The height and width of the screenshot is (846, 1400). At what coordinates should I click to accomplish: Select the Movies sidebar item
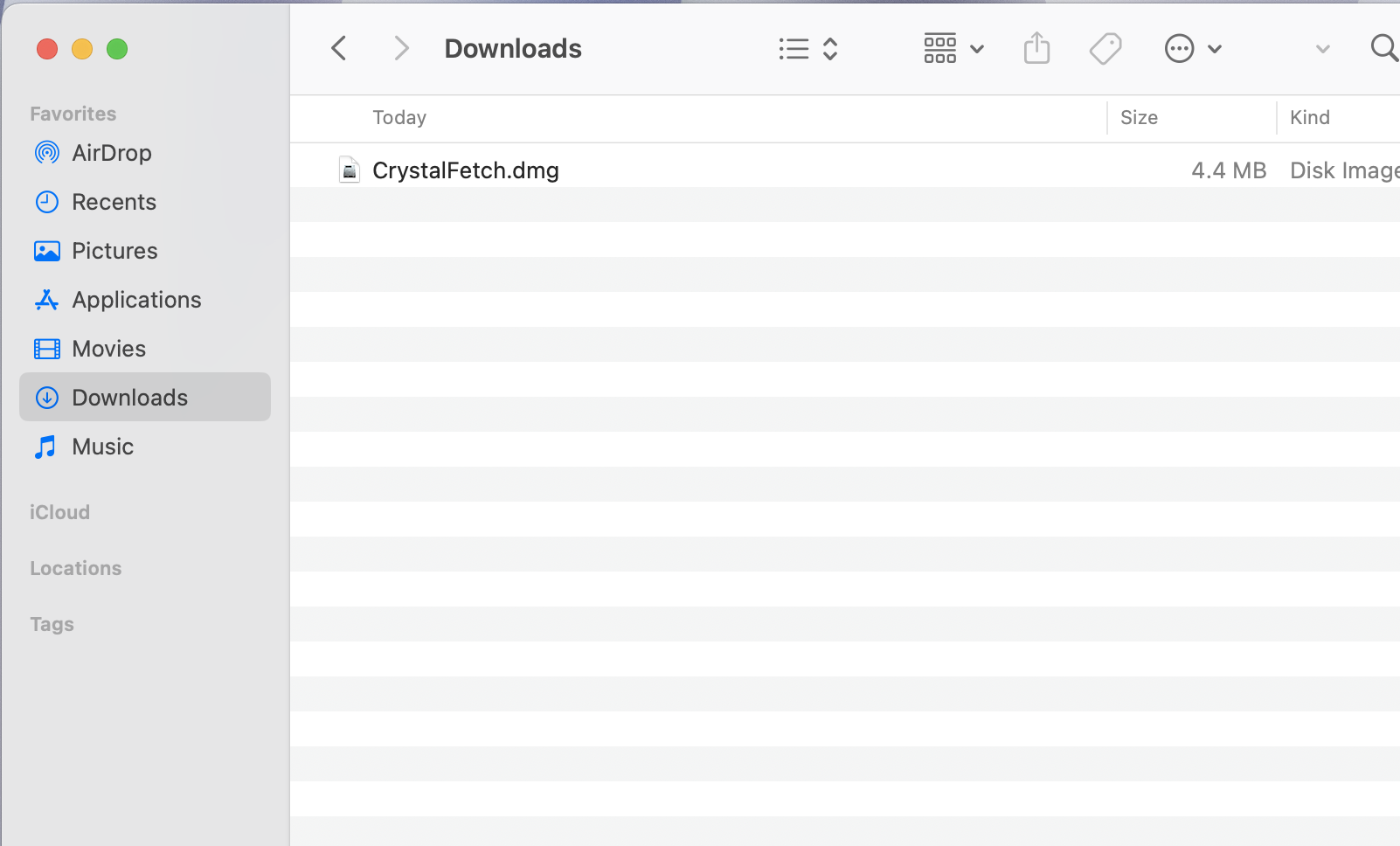click(x=110, y=349)
